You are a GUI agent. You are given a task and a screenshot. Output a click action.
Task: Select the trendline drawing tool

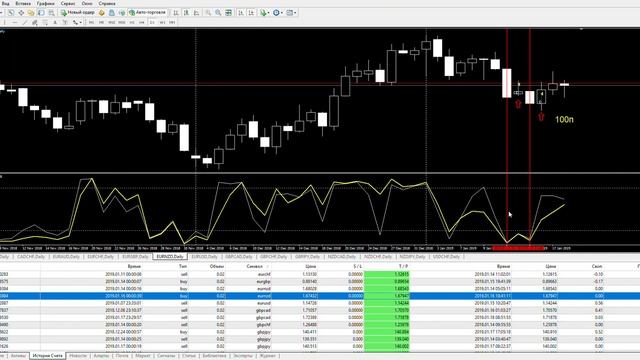point(24,22)
